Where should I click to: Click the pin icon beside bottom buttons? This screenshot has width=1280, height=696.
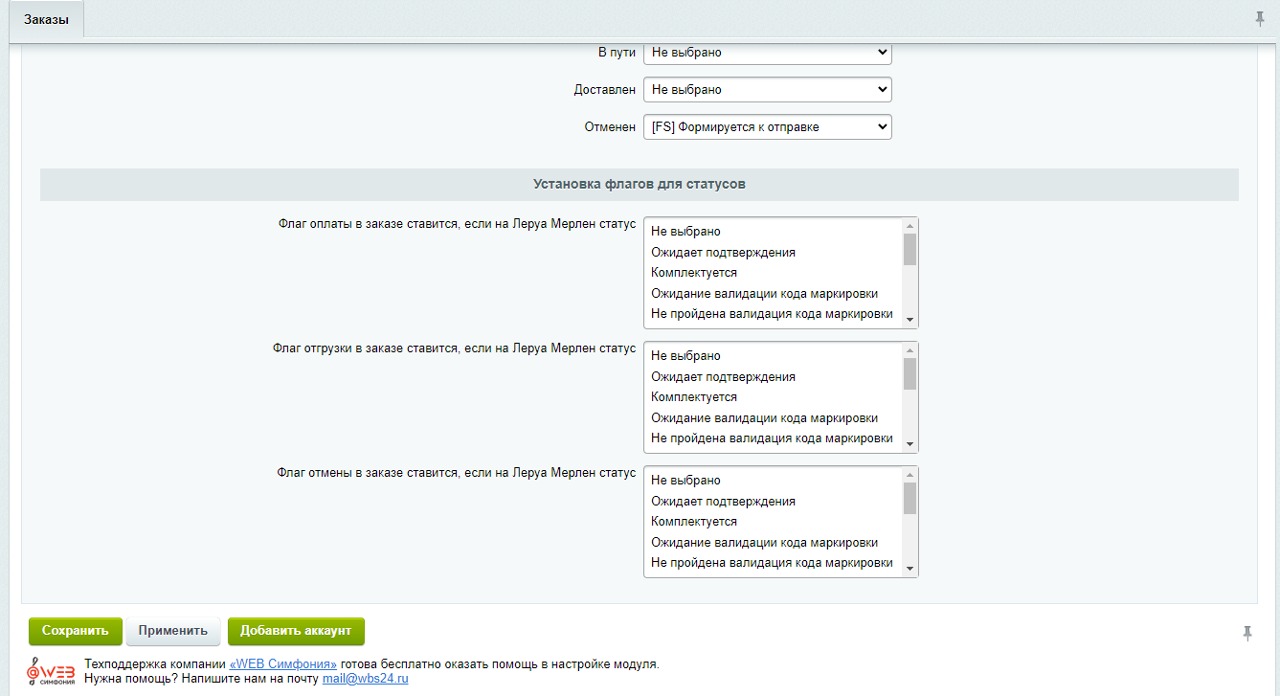coord(1247,633)
